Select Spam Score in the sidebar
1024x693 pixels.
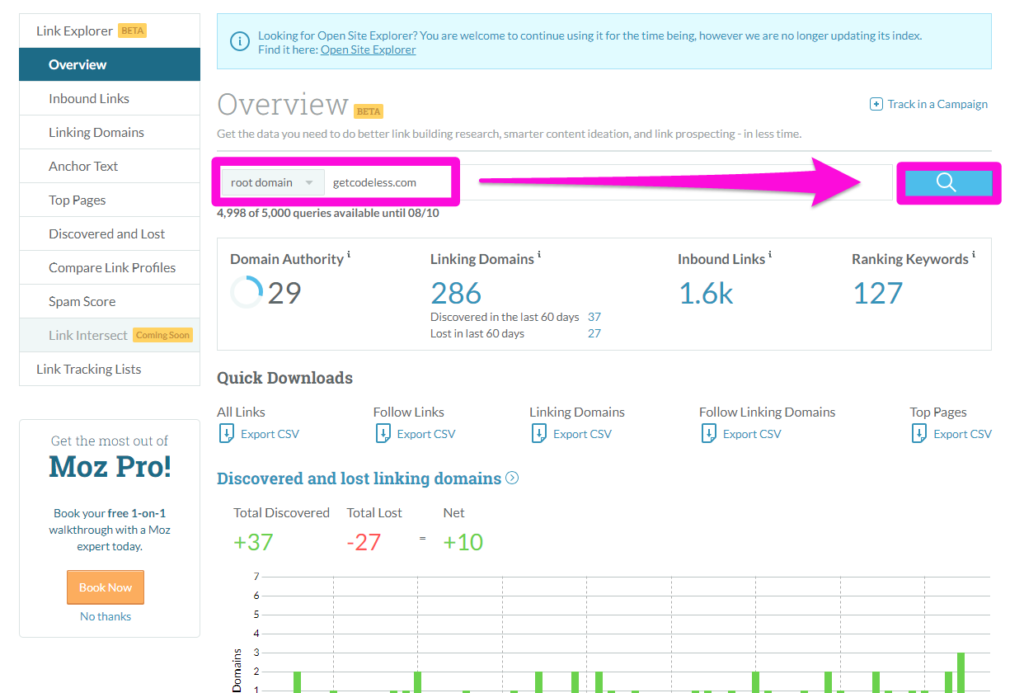(x=110, y=302)
